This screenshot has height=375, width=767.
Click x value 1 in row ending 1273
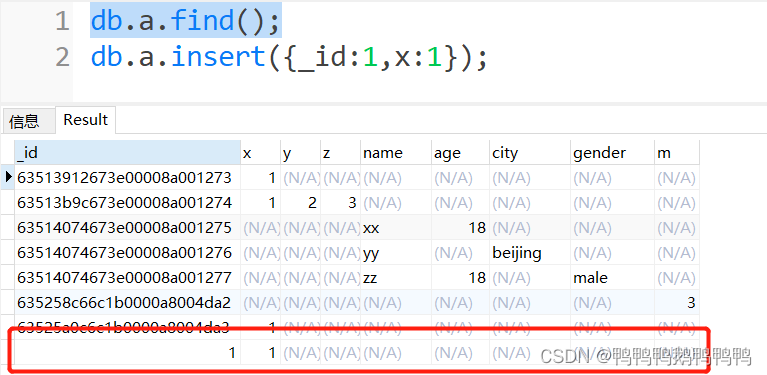click(261, 178)
